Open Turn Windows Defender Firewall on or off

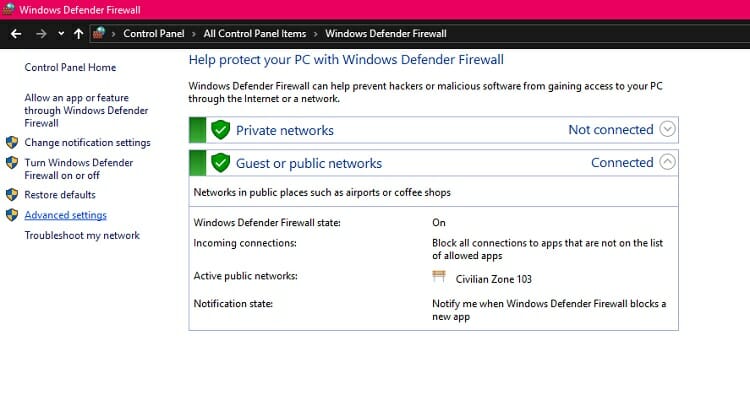[x=79, y=169]
